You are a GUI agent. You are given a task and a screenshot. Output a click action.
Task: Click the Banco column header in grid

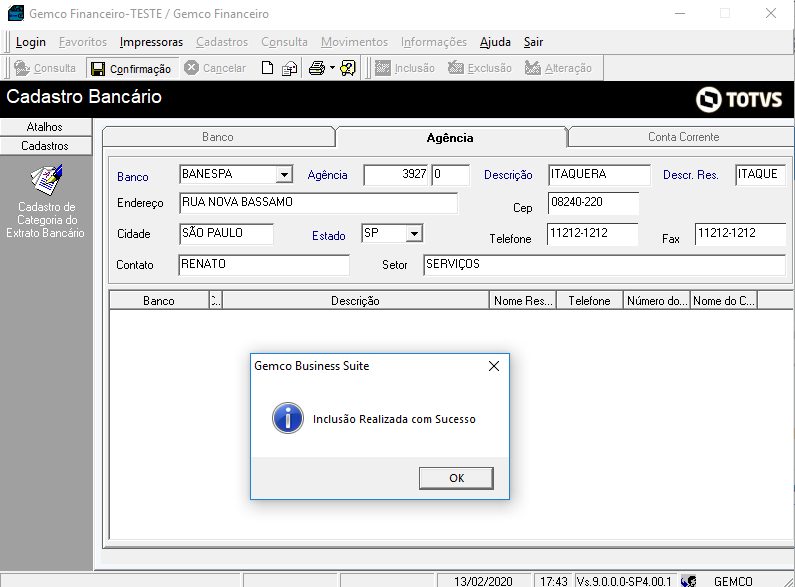(159, 301)
